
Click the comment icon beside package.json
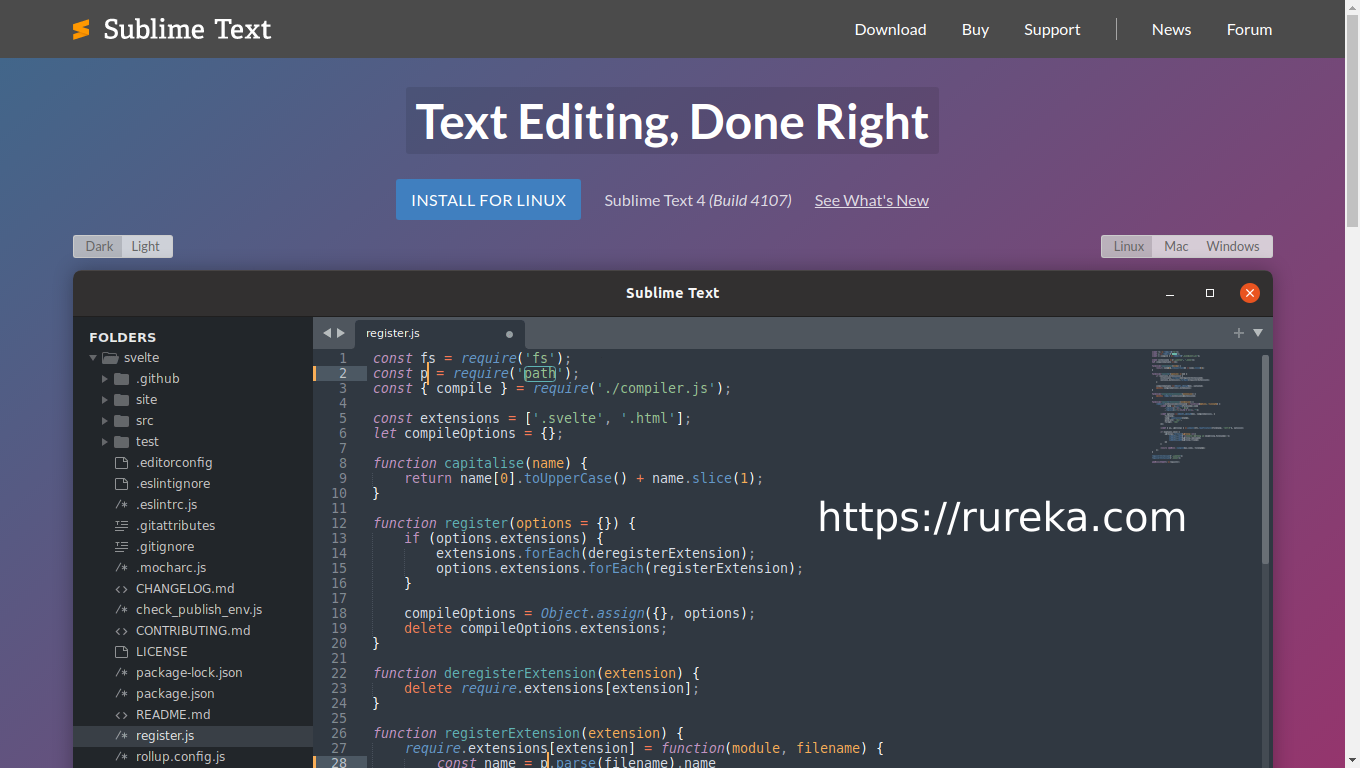121,694
